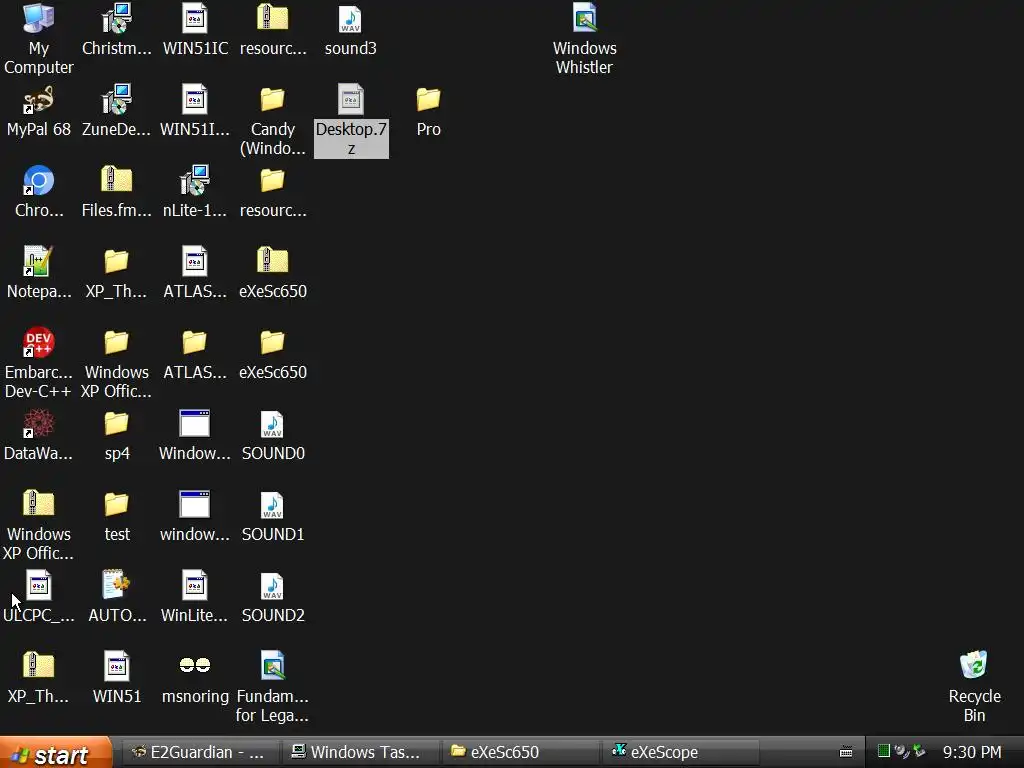Select the Windows Whistler document icon
This screenshot has width=1024, height=768.
[584, 19]
